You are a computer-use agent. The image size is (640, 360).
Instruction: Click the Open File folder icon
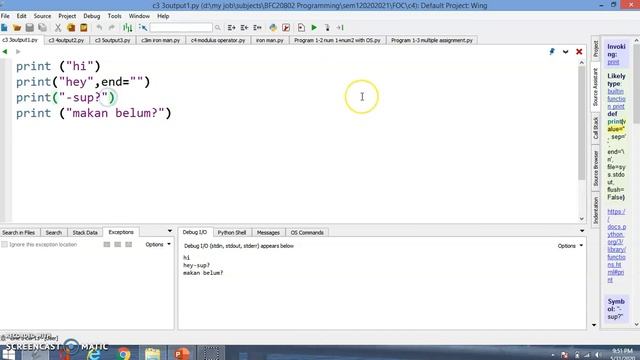pos(17,27)
